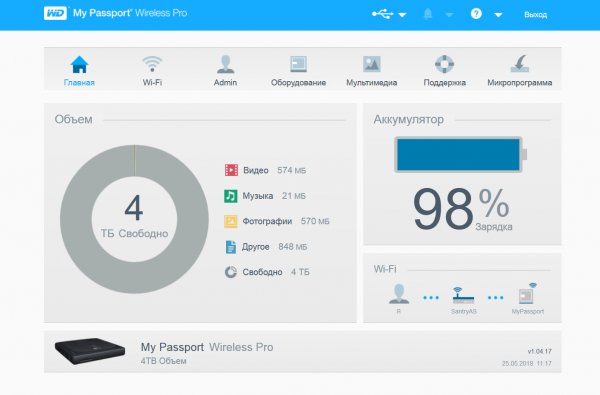Select the Wi-Fi tab label
Image resolution: width=600 pixels, height=395 pixels.
click(x=152, y=83)
